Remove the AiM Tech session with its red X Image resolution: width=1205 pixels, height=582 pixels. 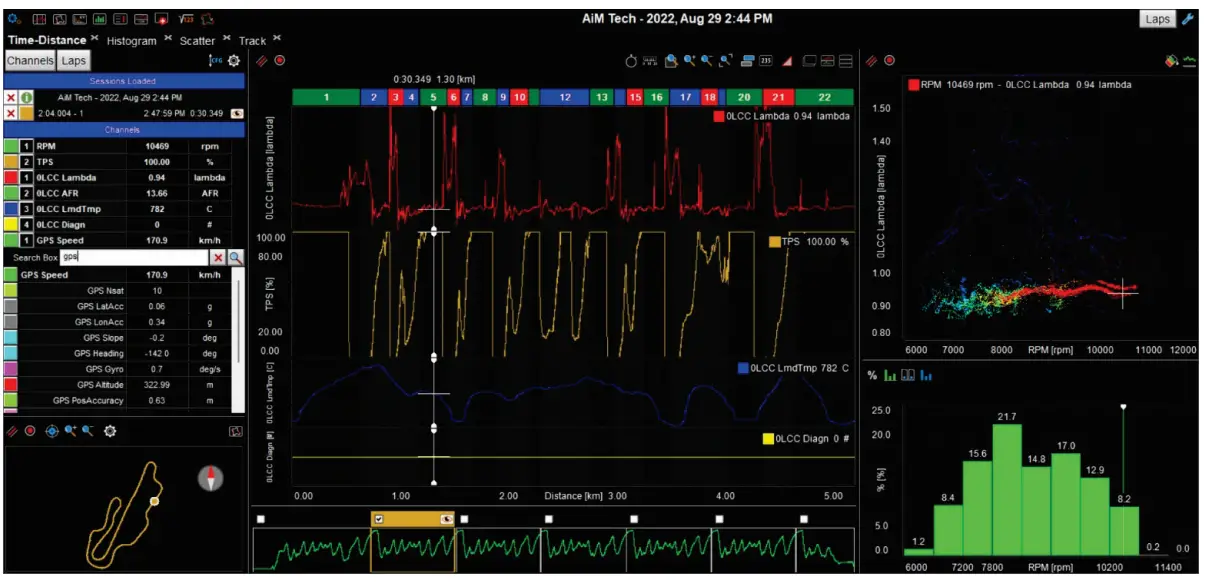tap(11, 98)
